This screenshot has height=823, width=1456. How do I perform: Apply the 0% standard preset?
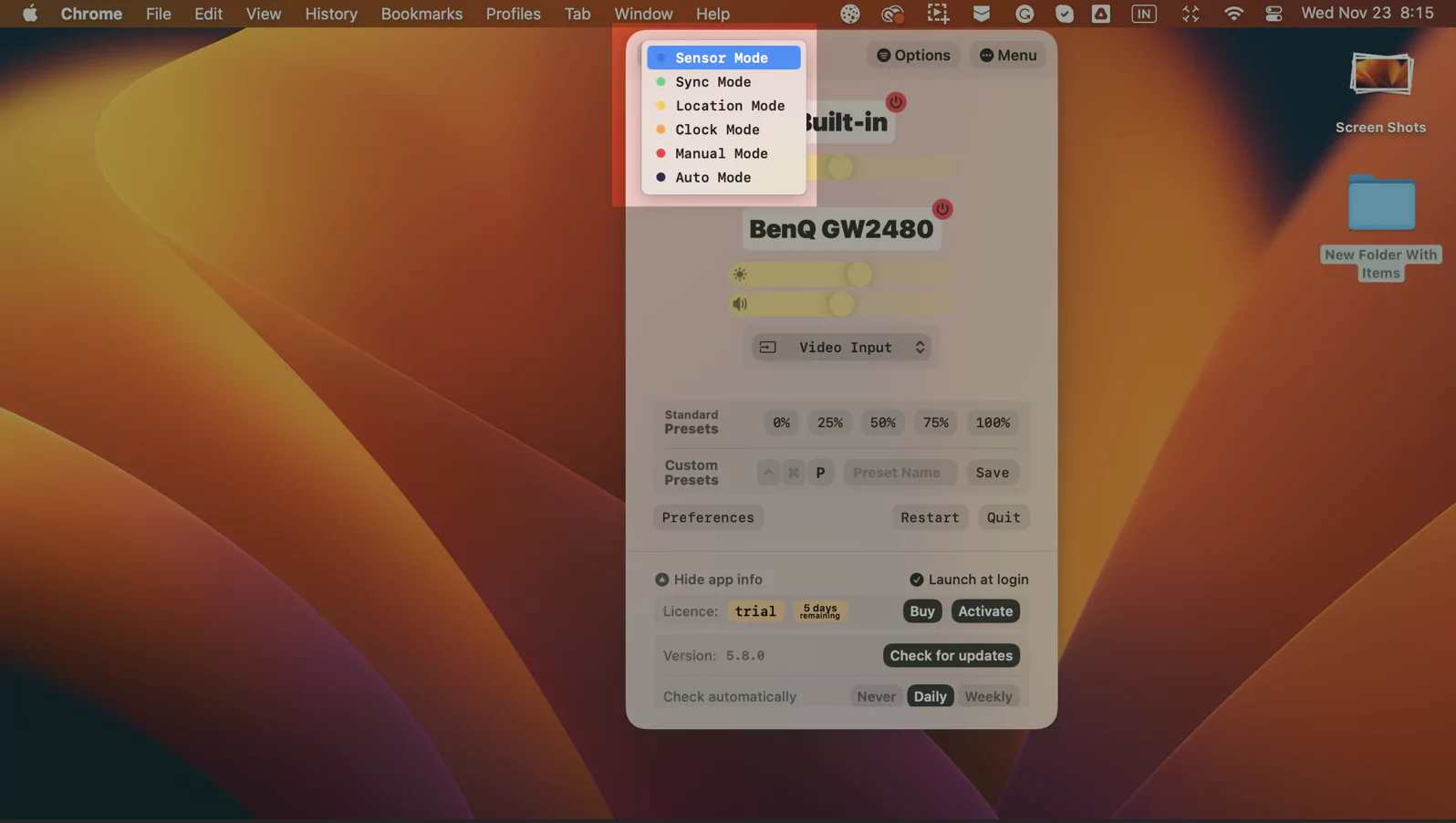(x=782, y=422)
